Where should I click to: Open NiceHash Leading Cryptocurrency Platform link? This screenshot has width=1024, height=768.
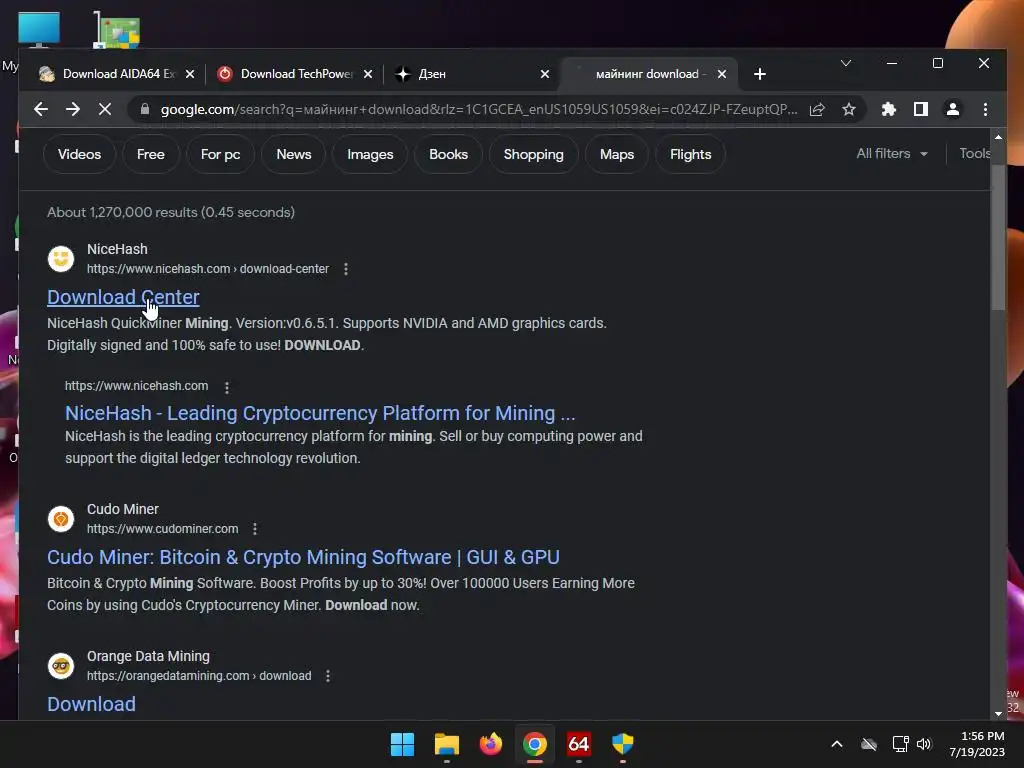320,413
